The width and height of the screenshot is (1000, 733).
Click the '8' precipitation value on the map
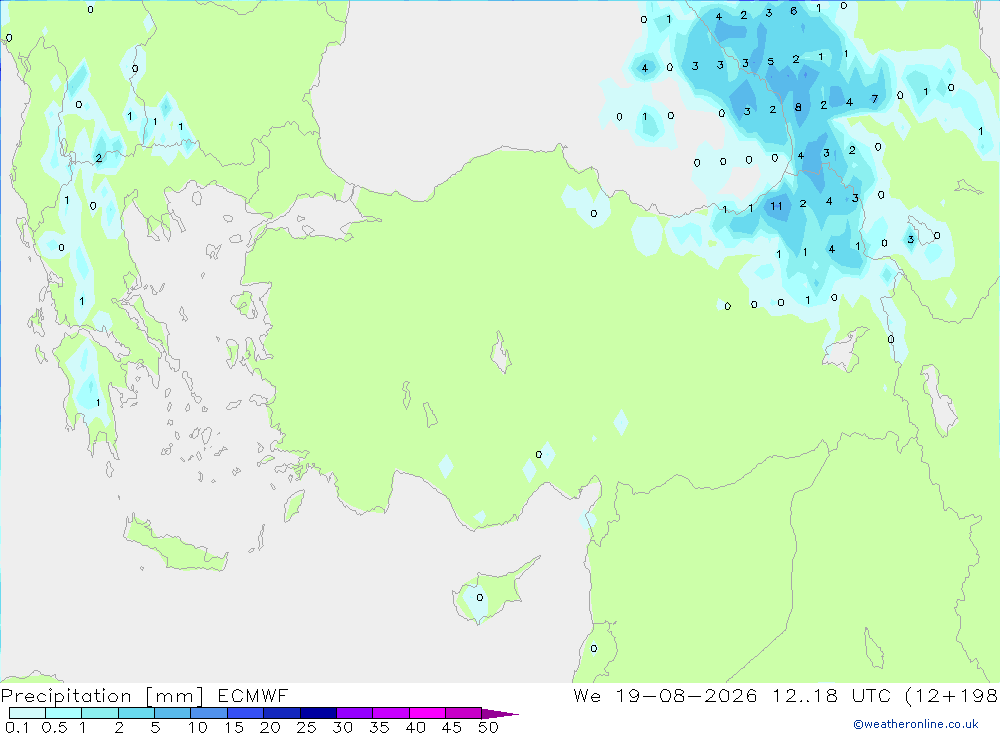click(x=798, y=107)
